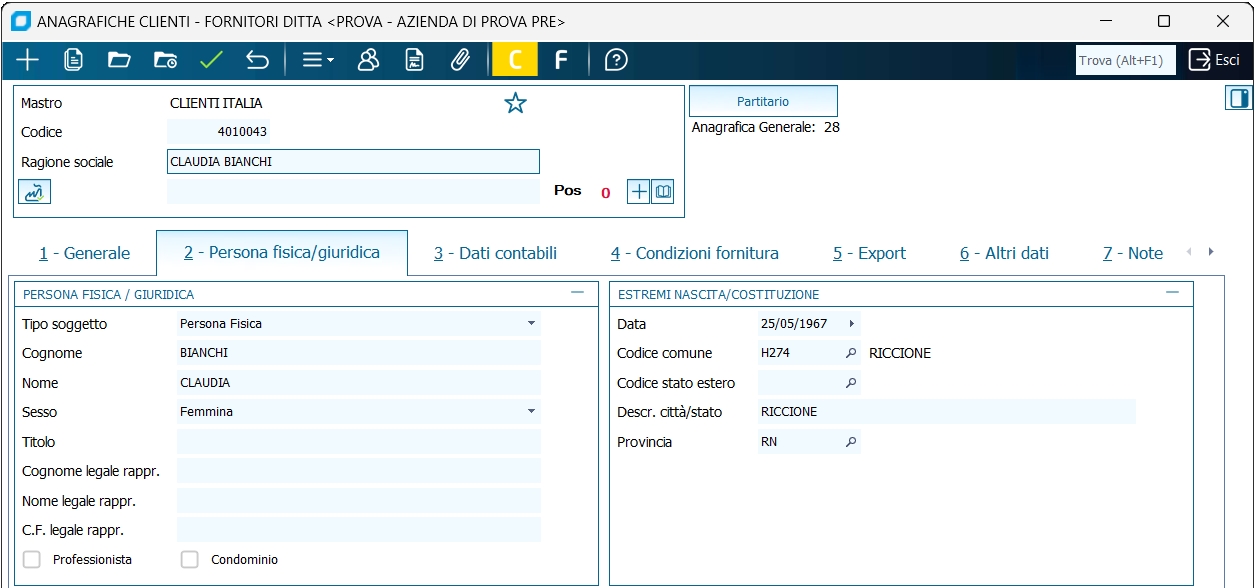Tick the Condominio checkbox
The image size is (1256, 588).
[190, 560]
